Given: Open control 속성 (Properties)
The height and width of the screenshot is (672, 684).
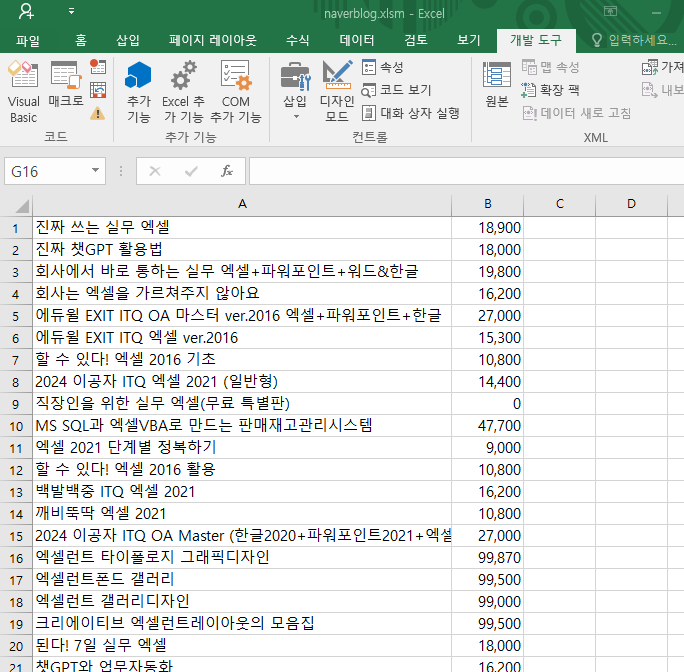Looking at the screenshot, I should (x=383, y=67).
